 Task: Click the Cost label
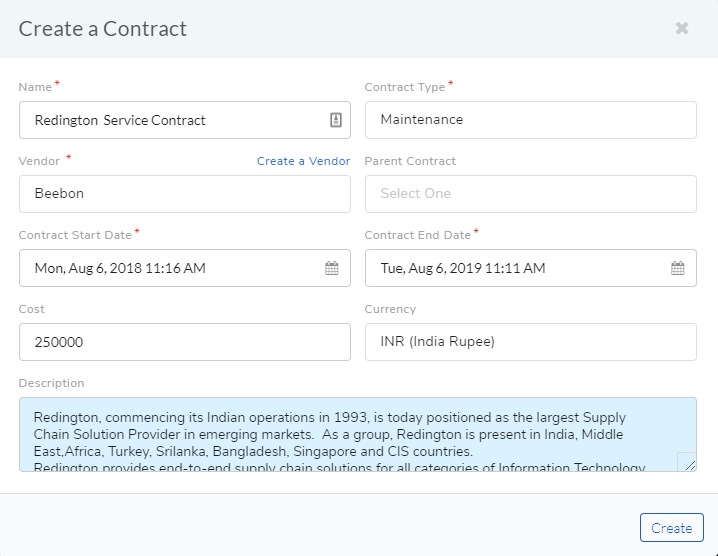[x=32, y=309]
